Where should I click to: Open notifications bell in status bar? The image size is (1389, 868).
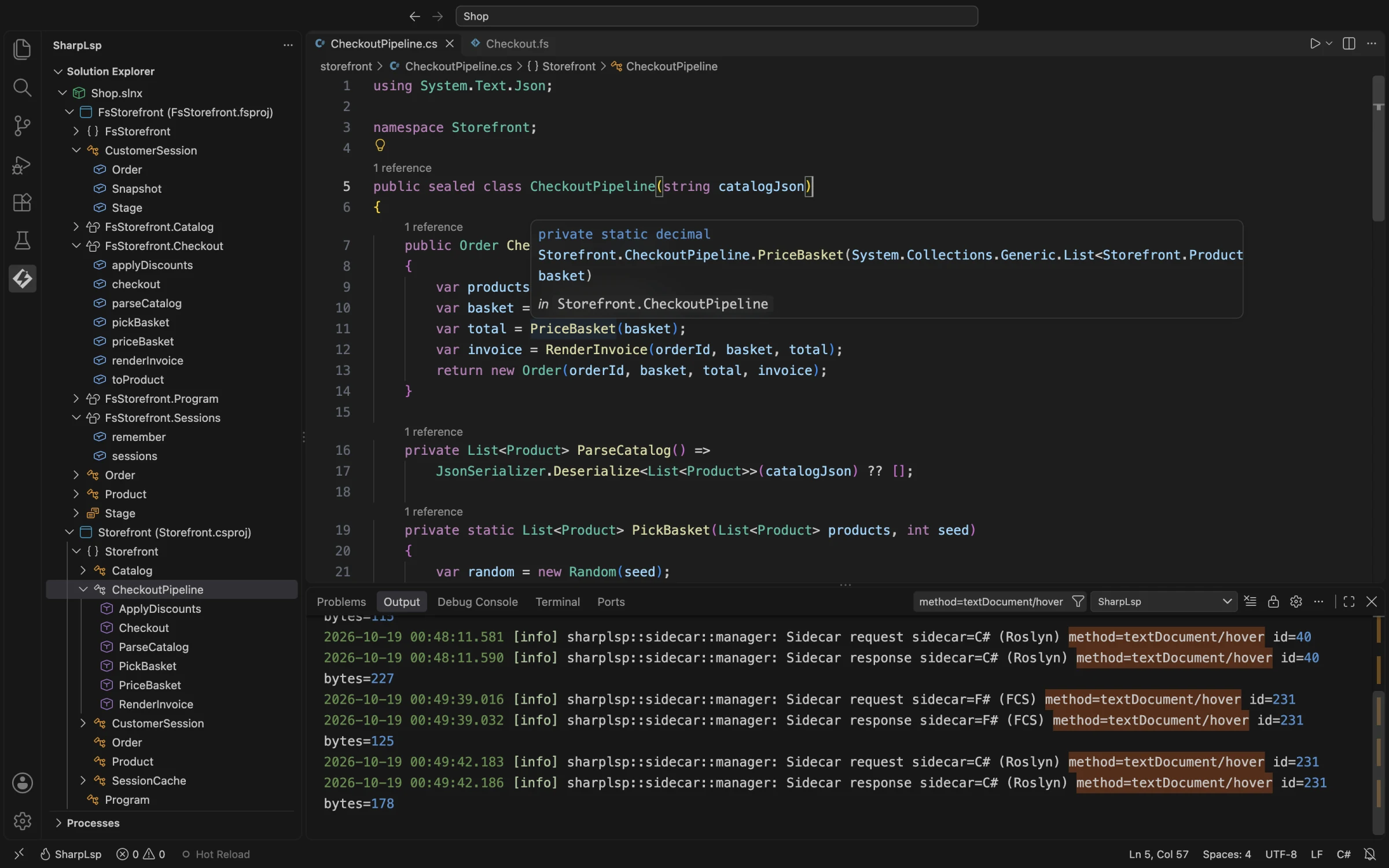[x=1369, y=854]
